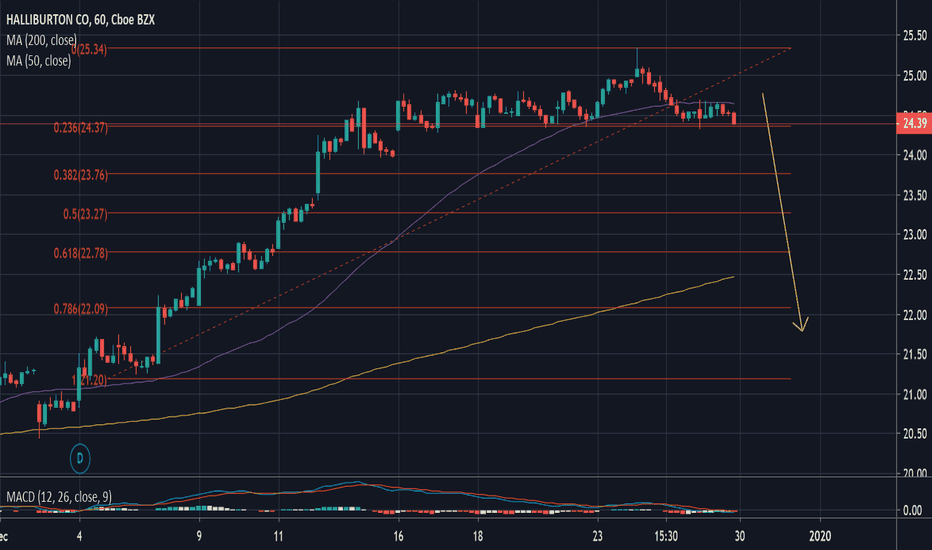The image size is (932, 550).
Task: Click the 20.50 price axis label
Action: point(915,434)
